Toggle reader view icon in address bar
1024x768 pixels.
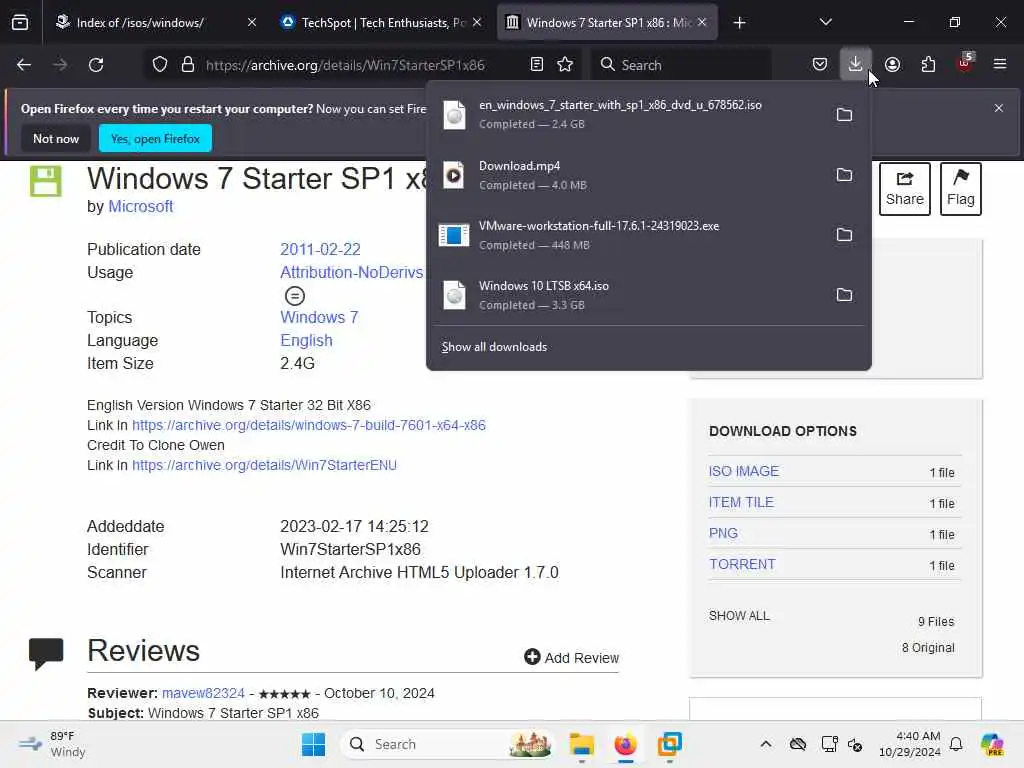537,65
